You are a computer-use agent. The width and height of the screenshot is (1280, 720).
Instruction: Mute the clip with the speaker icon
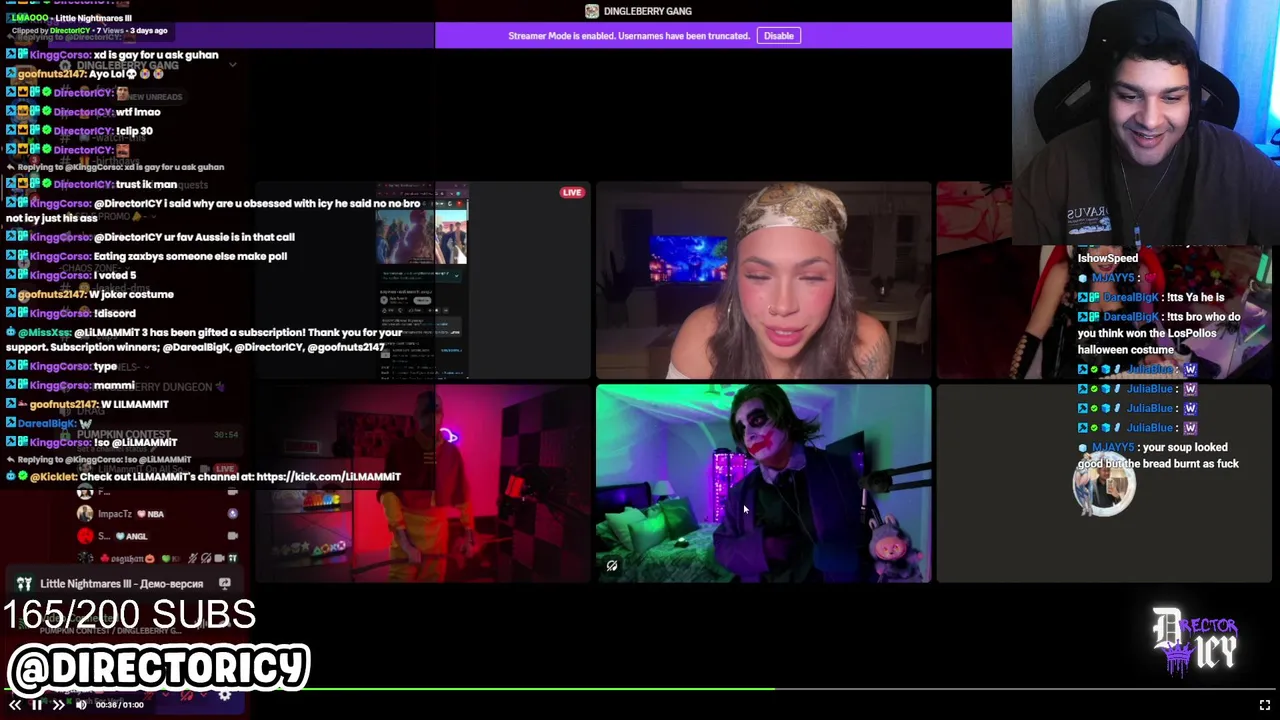coord(81,705)
